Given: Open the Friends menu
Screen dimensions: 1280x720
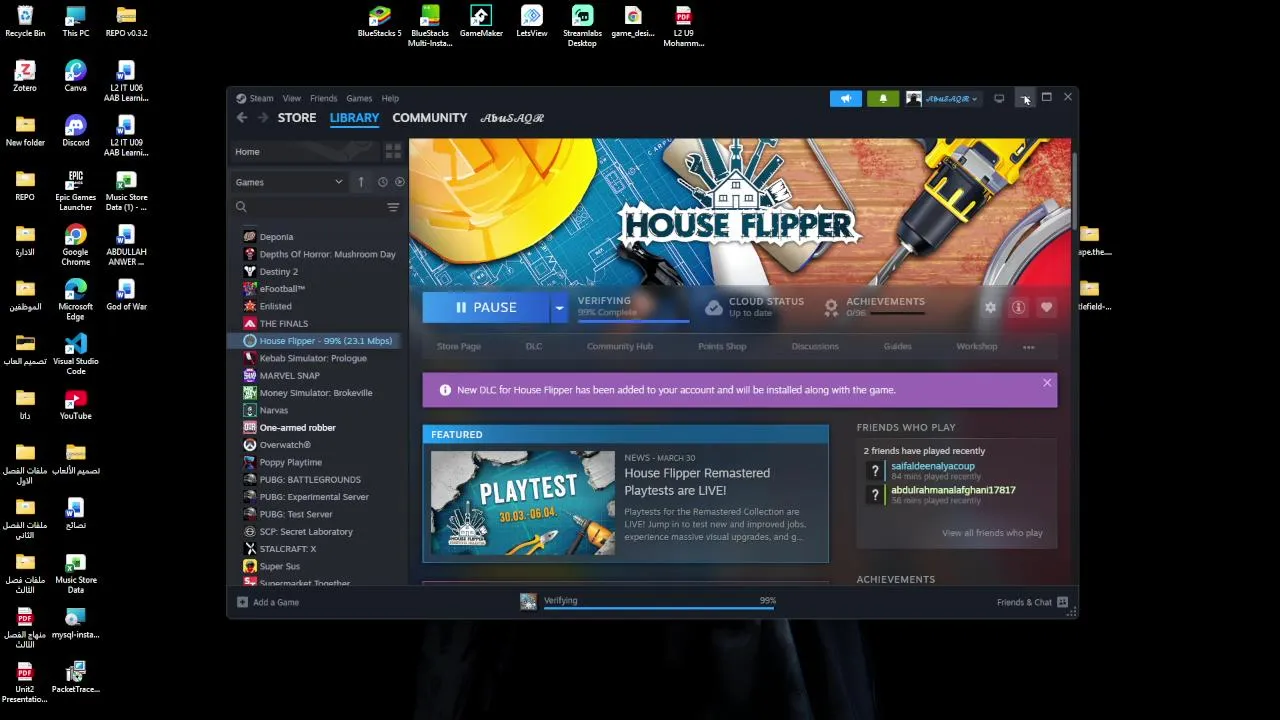Looking at the screenshot, I should point(323,98).
